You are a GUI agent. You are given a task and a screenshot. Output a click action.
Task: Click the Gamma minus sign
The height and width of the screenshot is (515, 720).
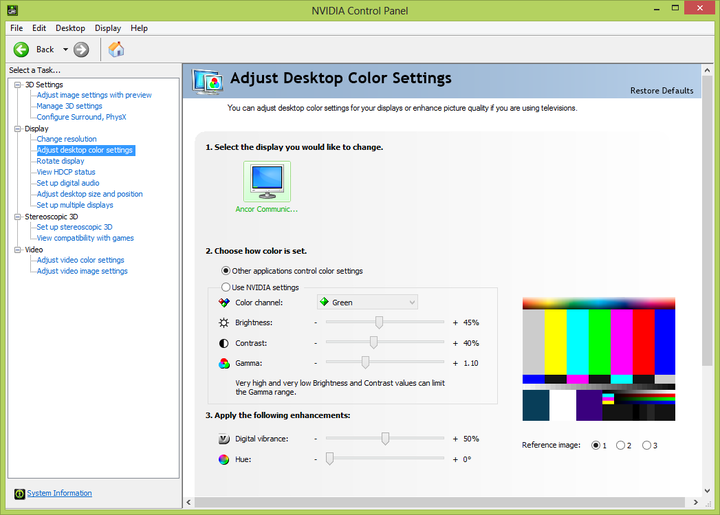coord(316,364)
